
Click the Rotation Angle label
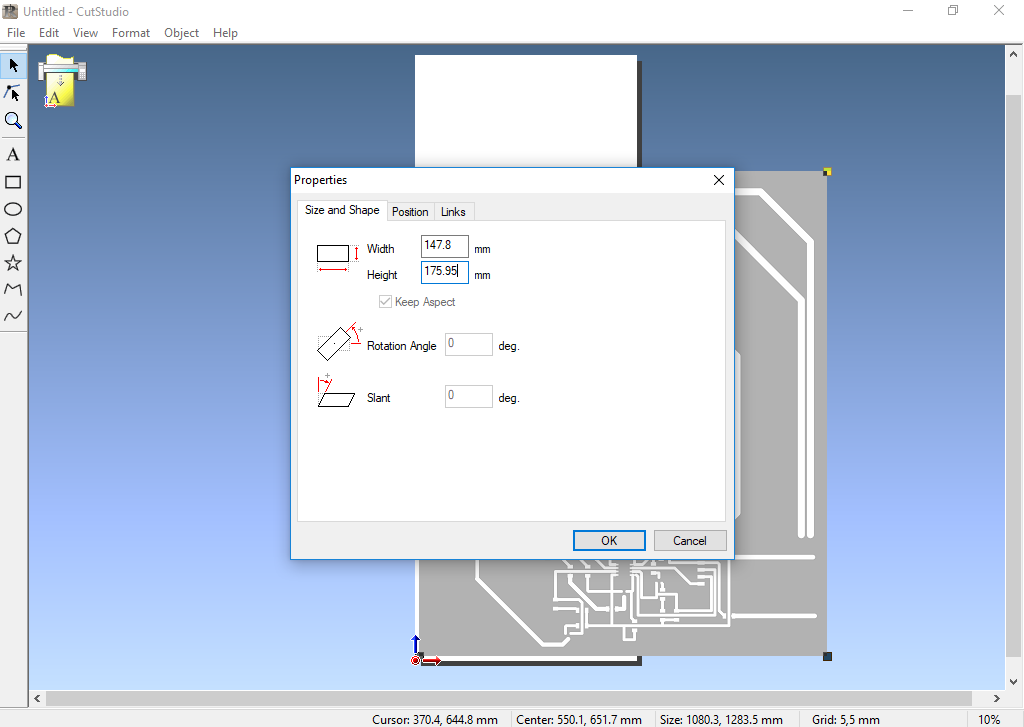[402, 346]
